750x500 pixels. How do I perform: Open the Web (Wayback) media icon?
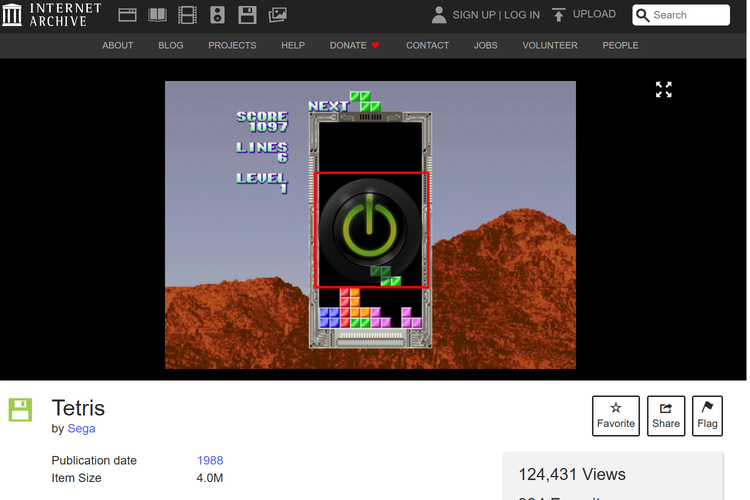[x=127, y=15]
